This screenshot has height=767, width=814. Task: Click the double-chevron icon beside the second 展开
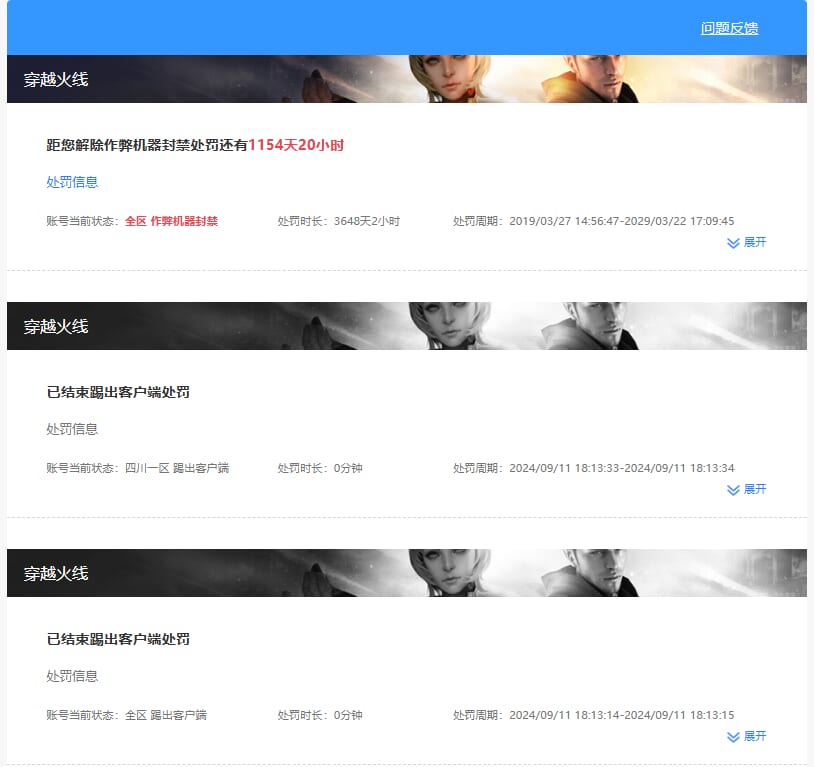[x=733, y=489]
